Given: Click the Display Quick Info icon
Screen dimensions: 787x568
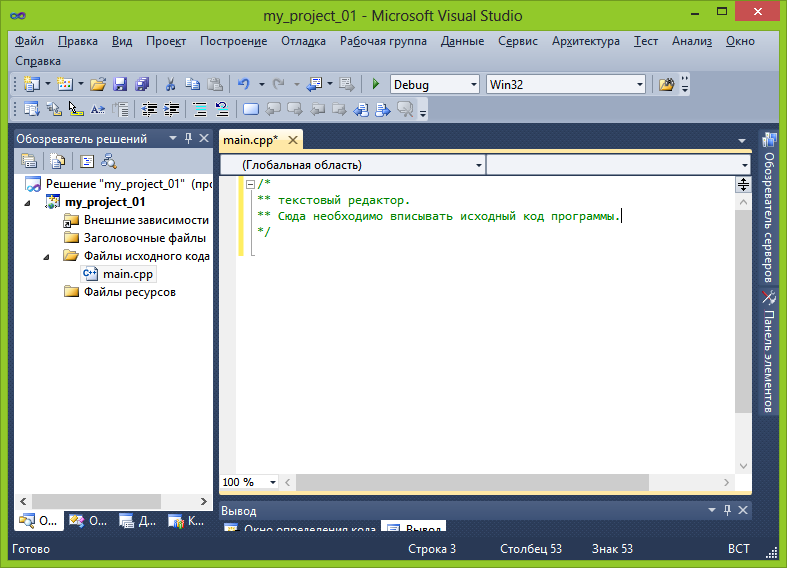Looking at the screenshot, I should tap(76, 109).
